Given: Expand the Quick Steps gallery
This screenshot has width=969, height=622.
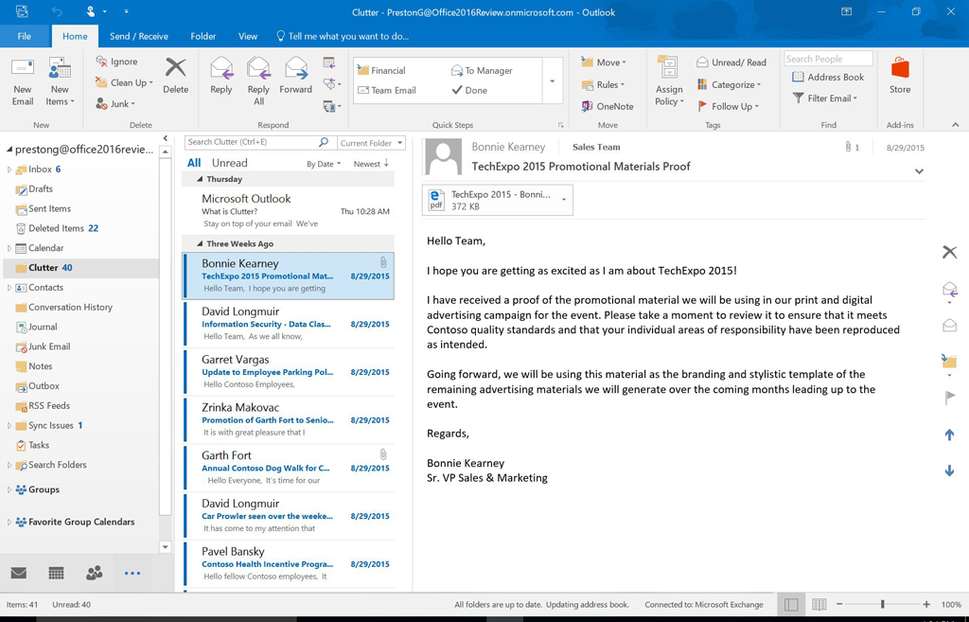Looking at the screenshot, I should pos(552,81).
